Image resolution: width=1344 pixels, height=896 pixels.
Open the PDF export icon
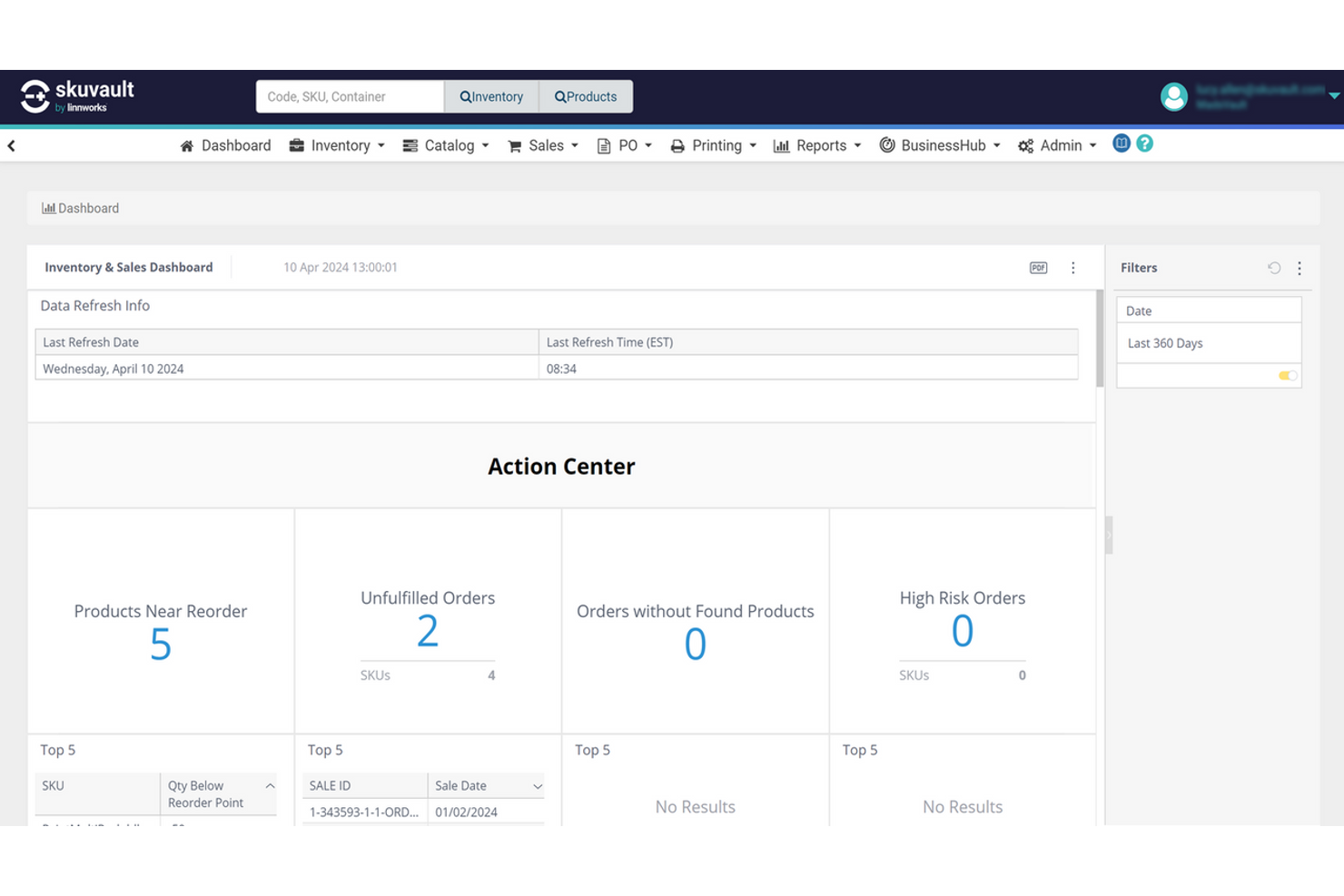click(x=1038, y=267)
